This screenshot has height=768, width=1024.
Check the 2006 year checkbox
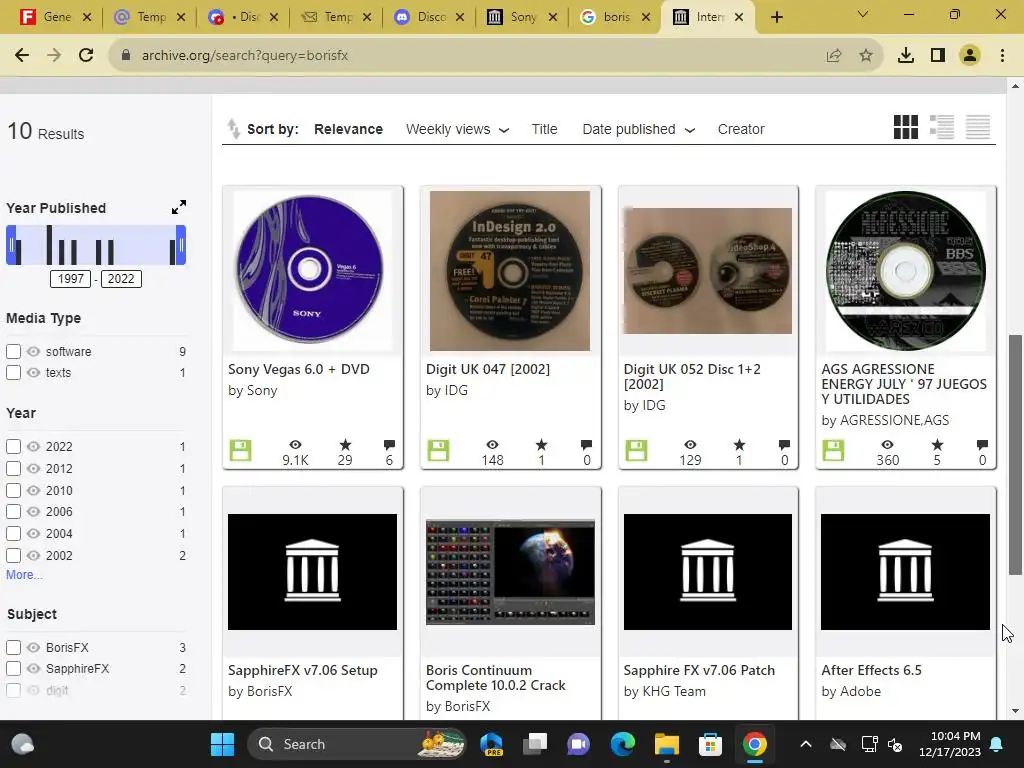click(13, 511)
